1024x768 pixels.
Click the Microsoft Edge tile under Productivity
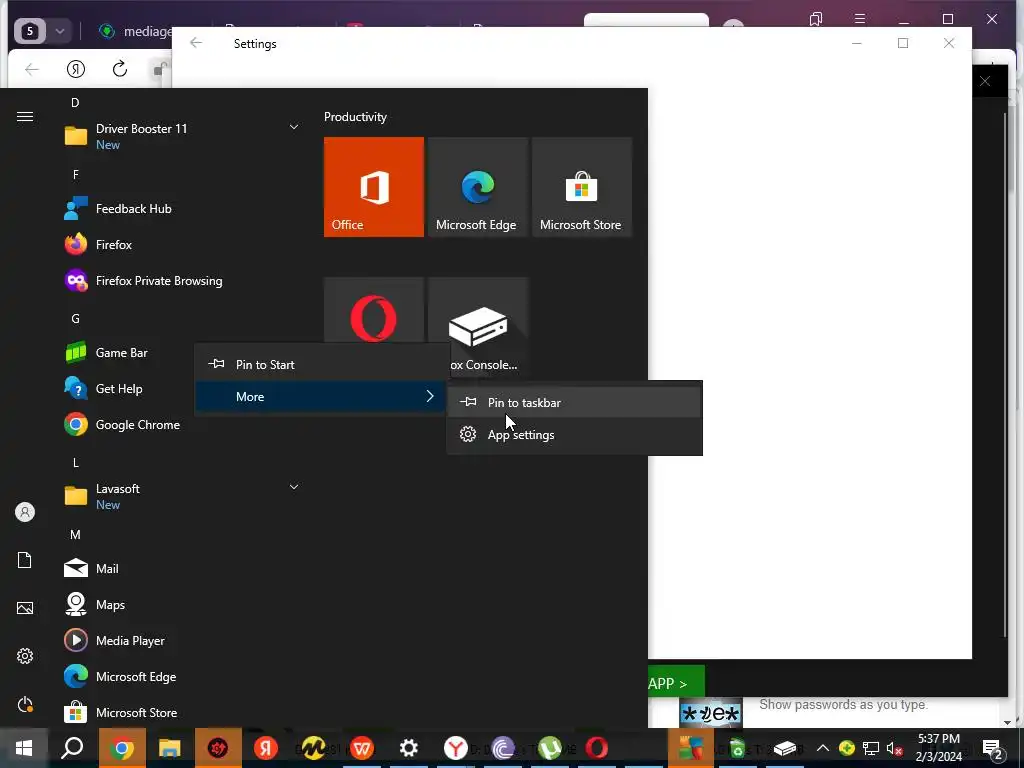pos(478,187)
